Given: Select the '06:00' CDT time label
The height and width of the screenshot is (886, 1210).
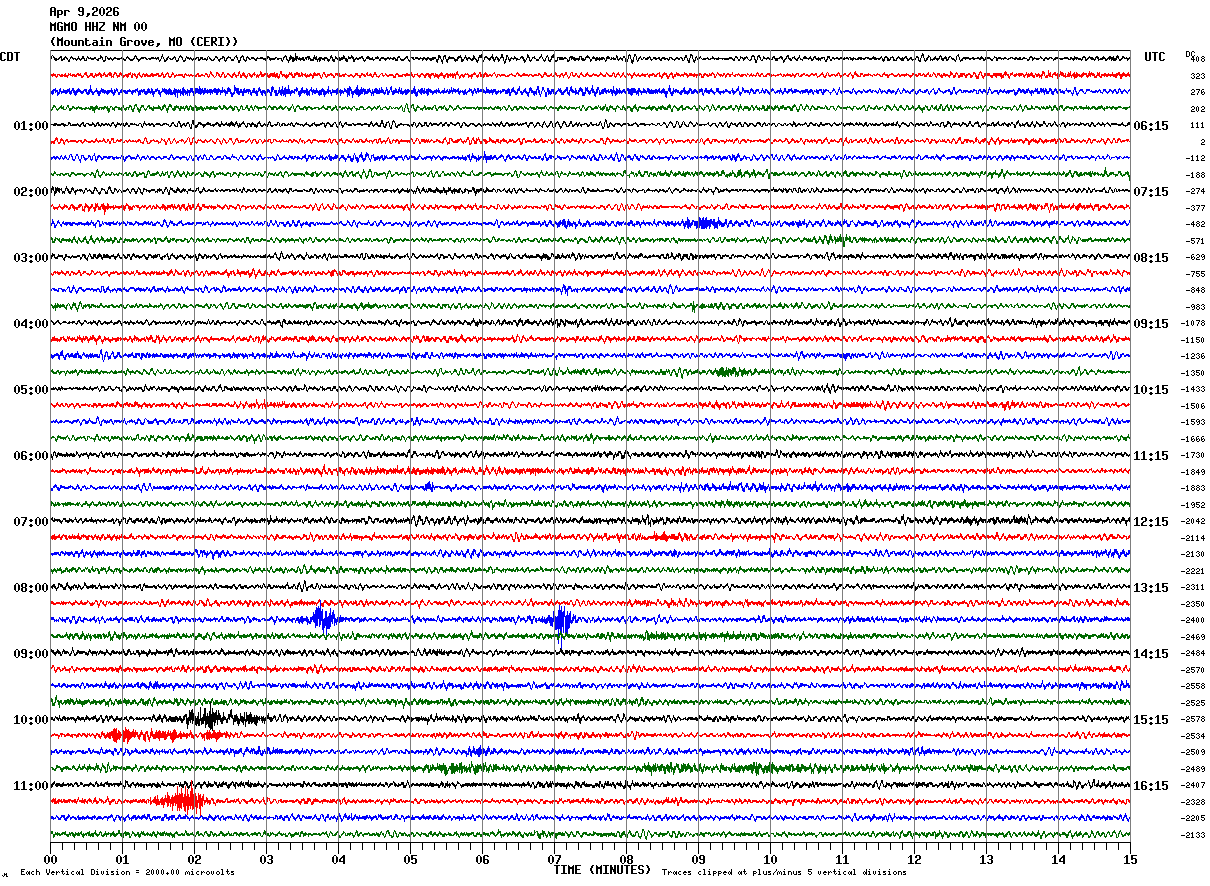Looking at the screenshot, I should click(x=31, y=456).
